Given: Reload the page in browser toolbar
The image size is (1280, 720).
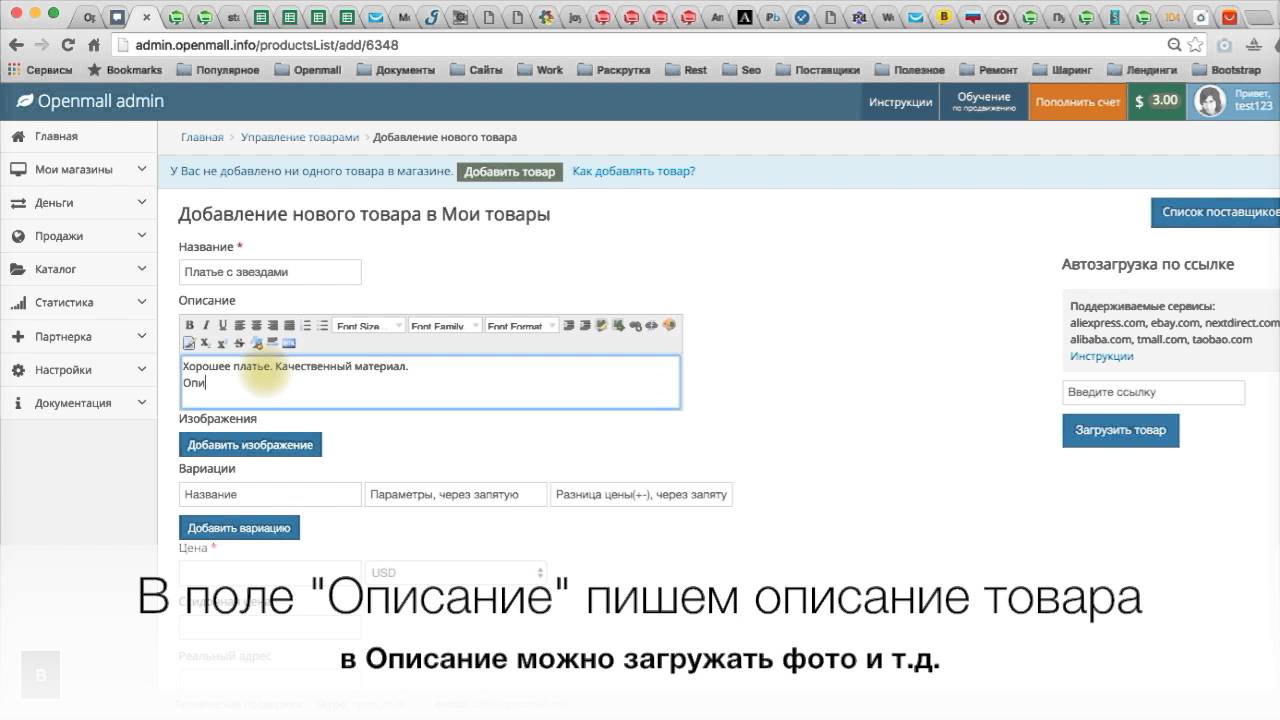Looking at the screenshot, I should (68, 45).
